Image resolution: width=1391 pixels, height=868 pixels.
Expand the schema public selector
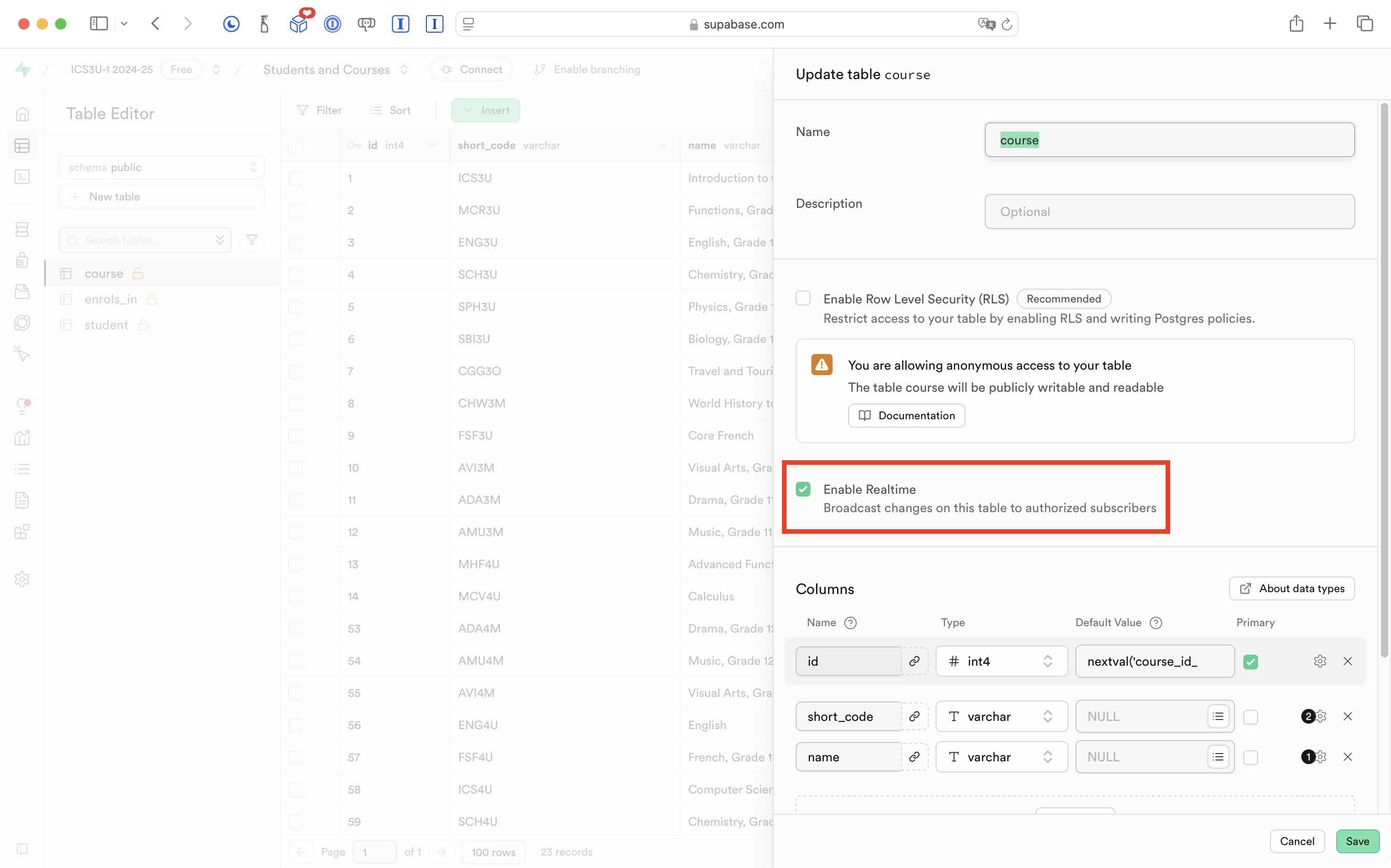(161, 168)
